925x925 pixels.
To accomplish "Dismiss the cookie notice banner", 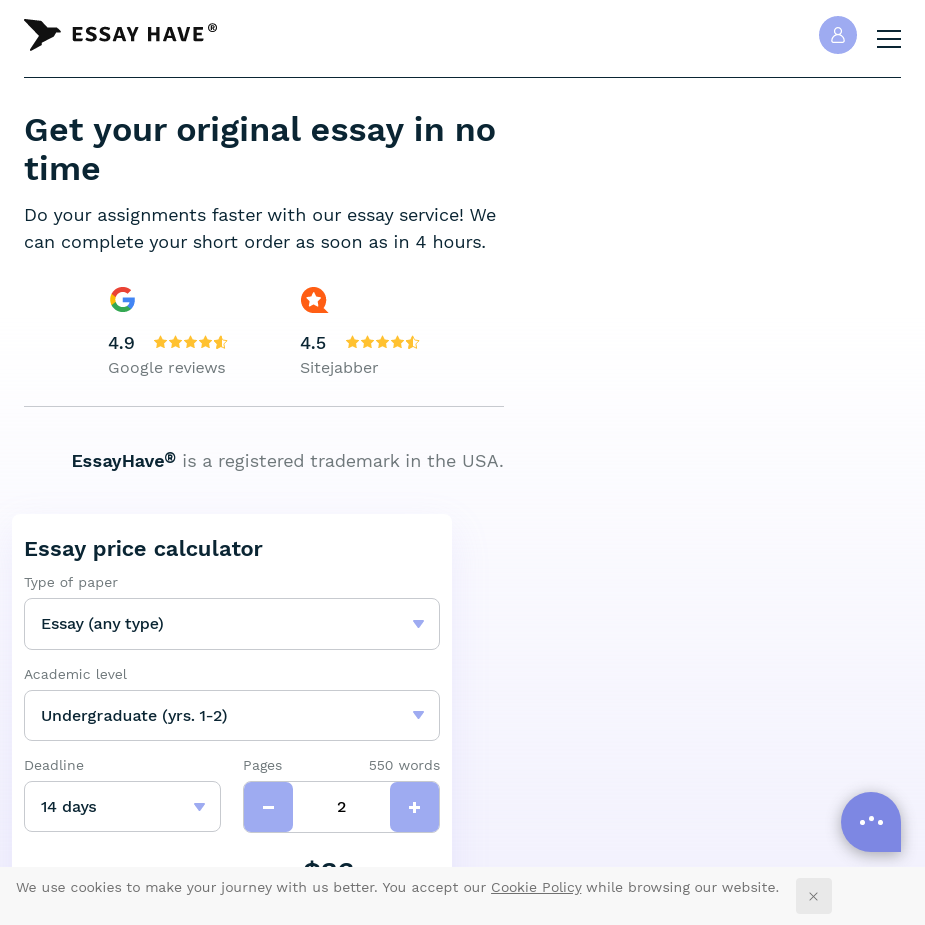I will 814,896.
